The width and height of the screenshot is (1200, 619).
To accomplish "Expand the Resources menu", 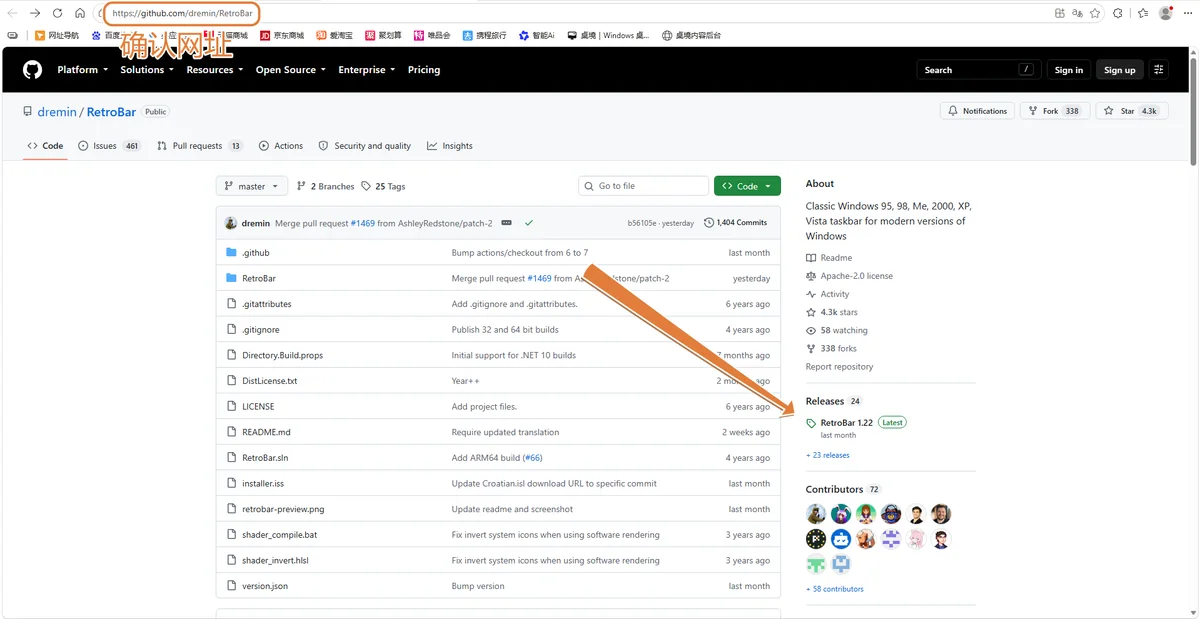I will click(x=215, y=70).
